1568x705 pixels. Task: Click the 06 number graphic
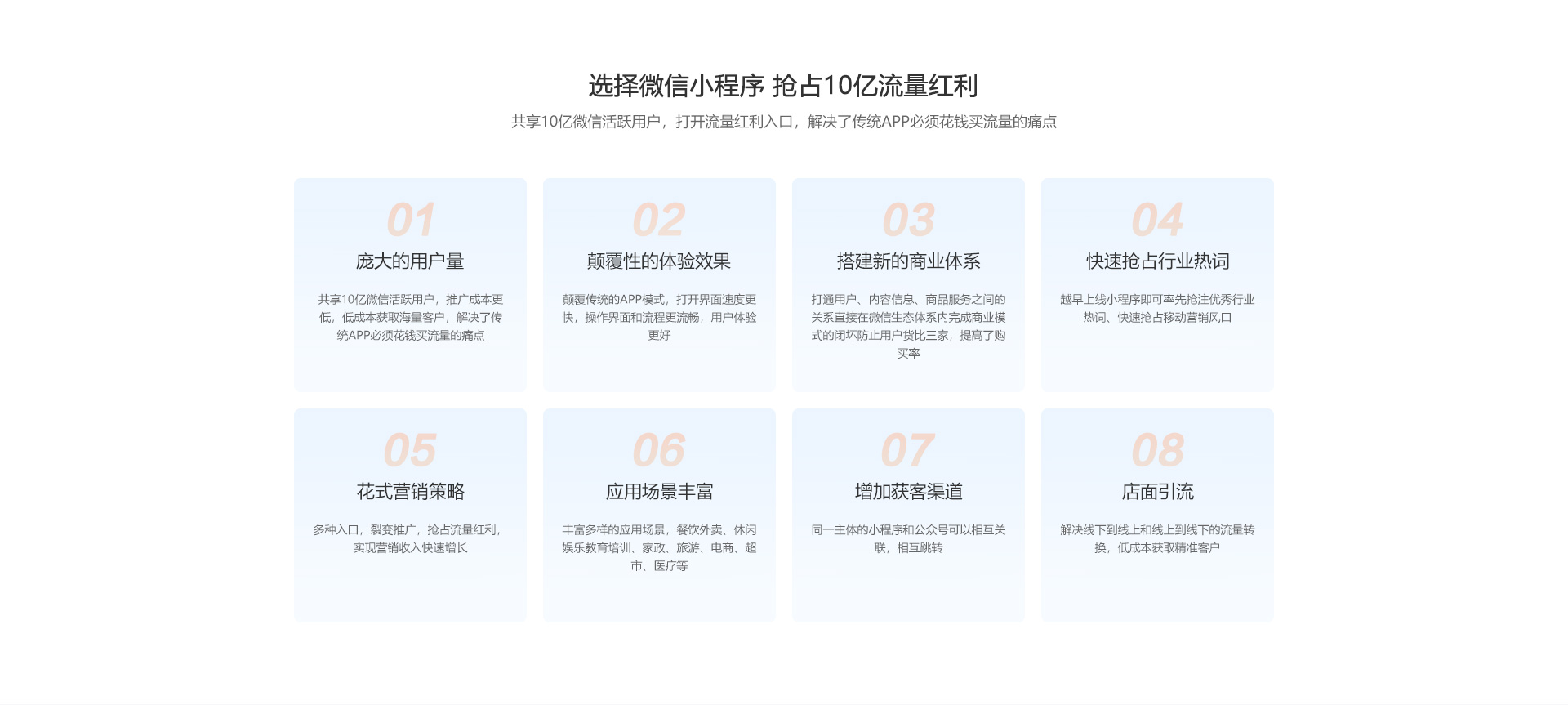(659, 450)
